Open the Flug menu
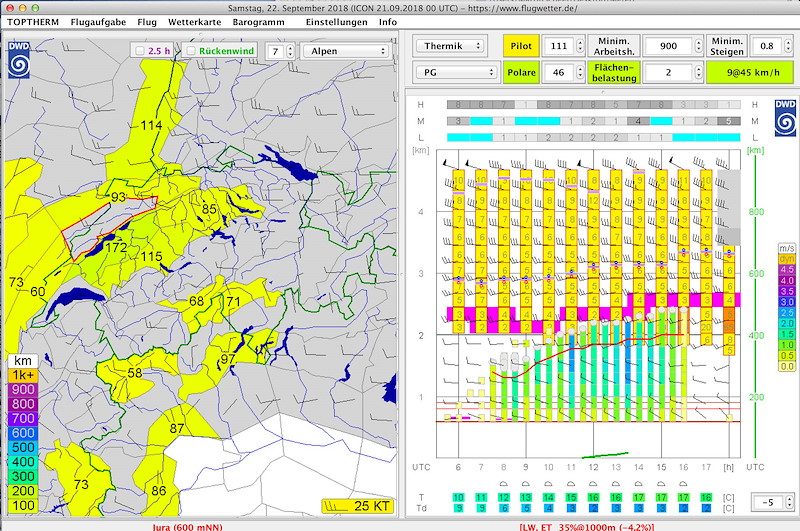Viewport: 800px width, 531px height. coord(147,22)
